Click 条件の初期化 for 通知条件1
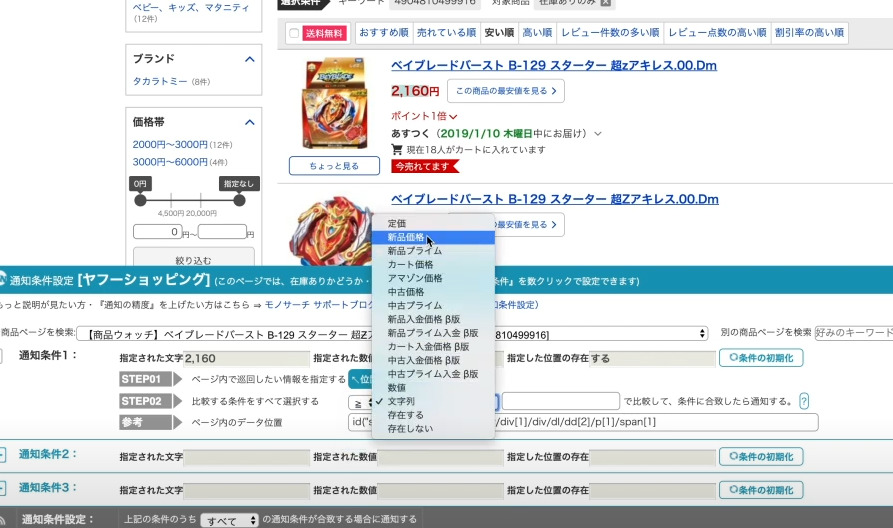893x528 pixels. point(760,357)
